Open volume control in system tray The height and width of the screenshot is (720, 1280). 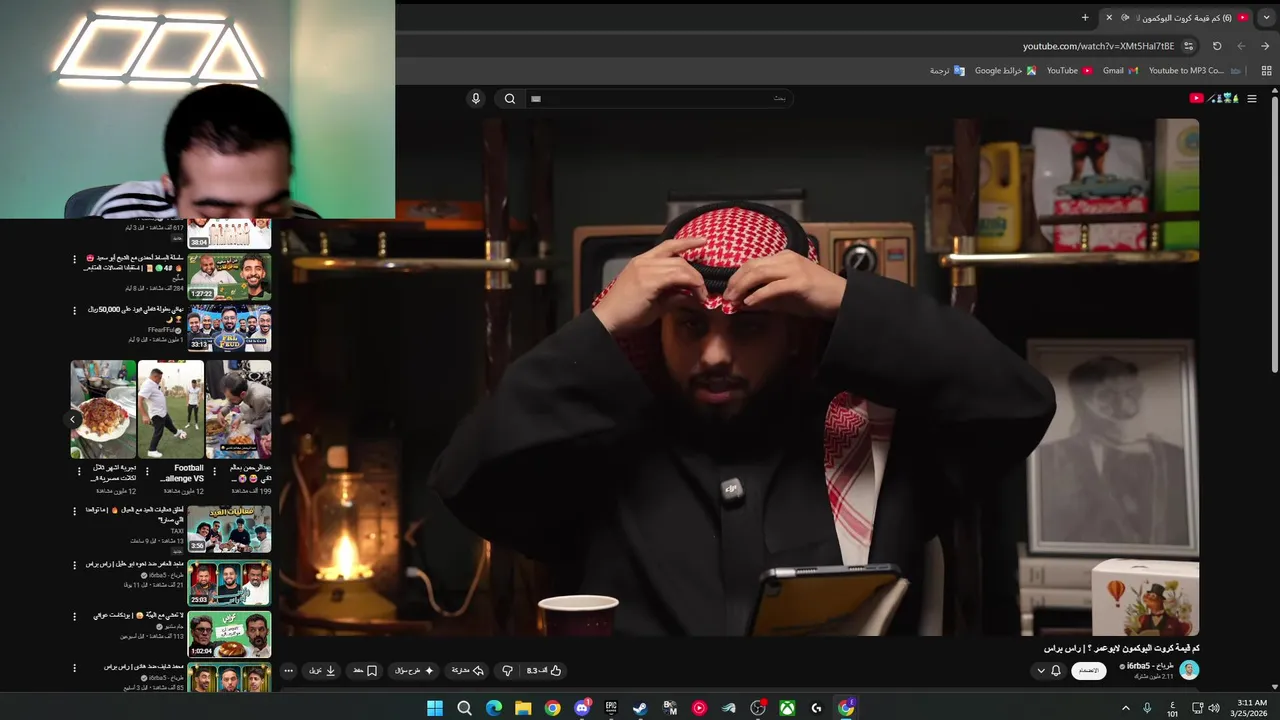[1214, 708]
